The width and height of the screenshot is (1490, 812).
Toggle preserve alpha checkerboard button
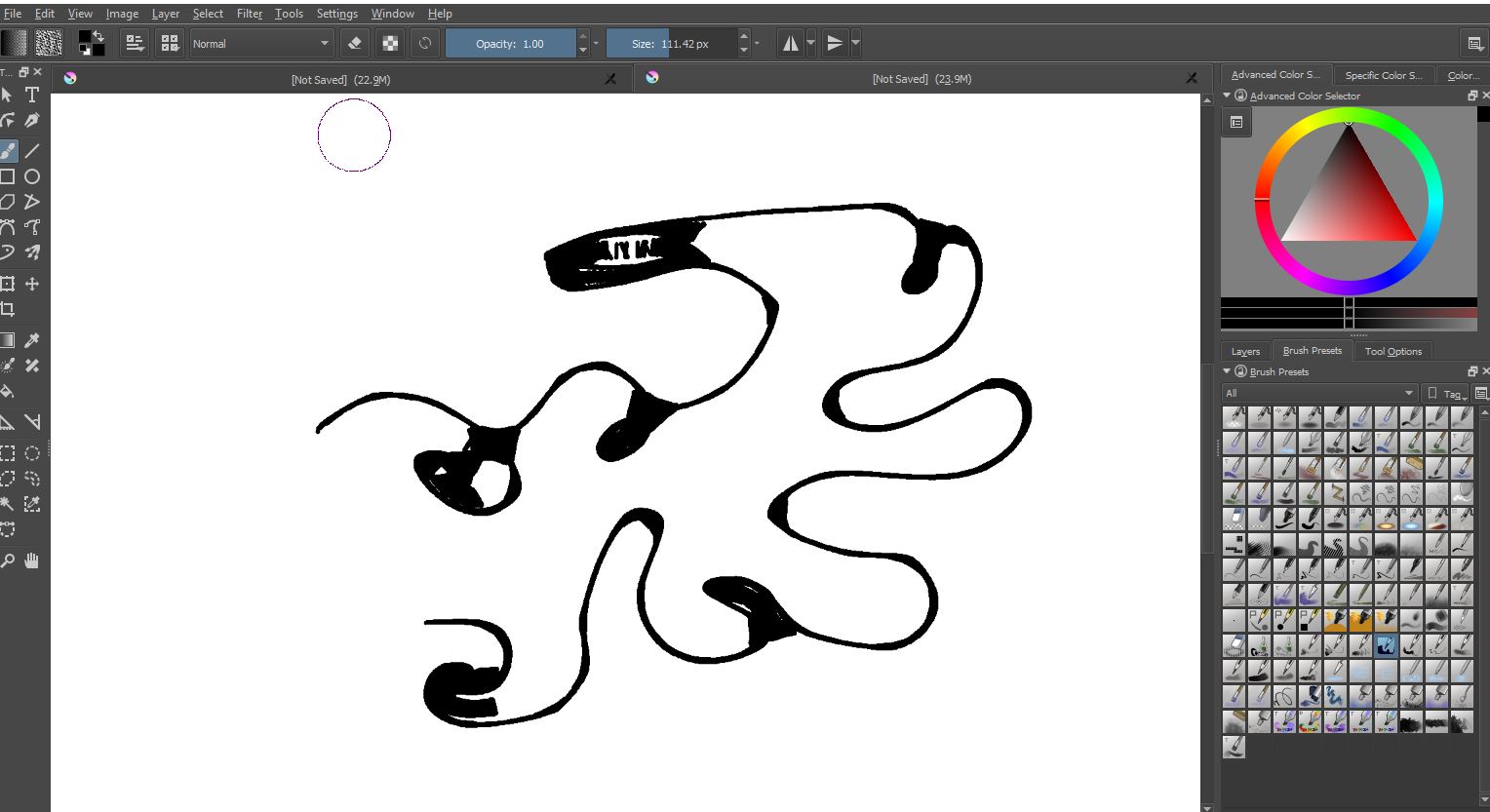click(x=390, y=43)
